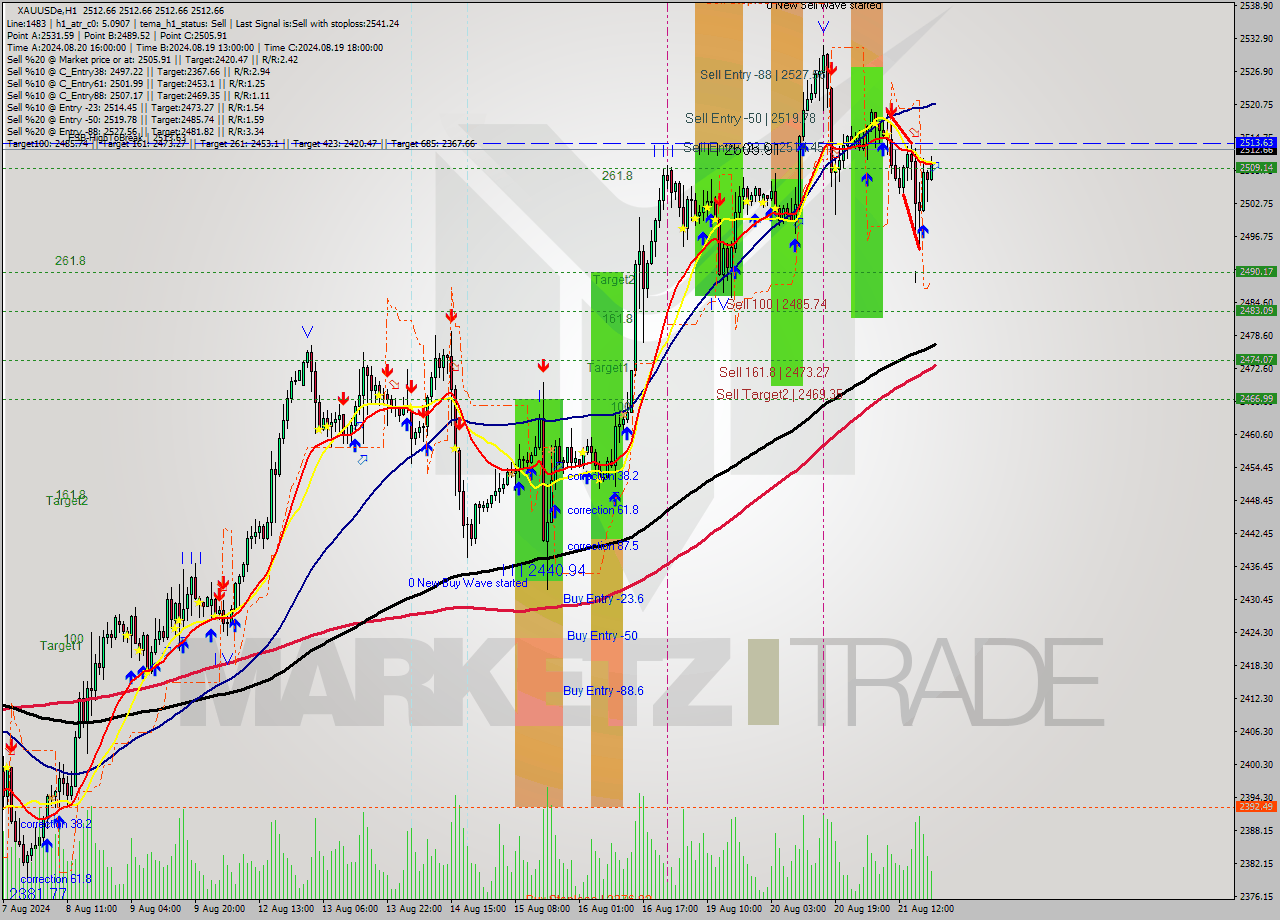The width and height of the screenshot is (1280, 920).
Task: Click the green 2490.17 level tag
Action: coord(1256,271)
